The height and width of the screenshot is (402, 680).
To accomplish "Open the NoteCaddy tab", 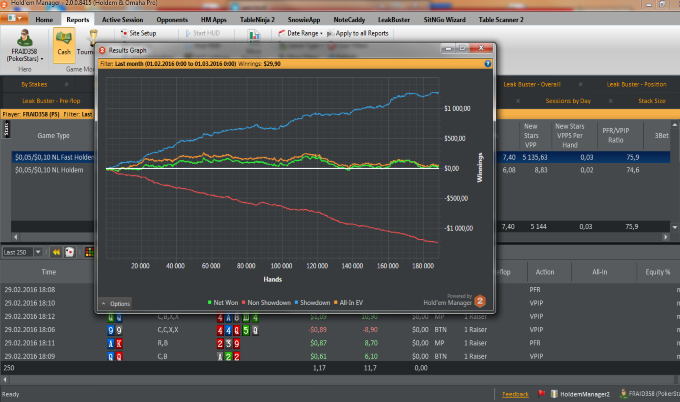I will coord(349,20).
